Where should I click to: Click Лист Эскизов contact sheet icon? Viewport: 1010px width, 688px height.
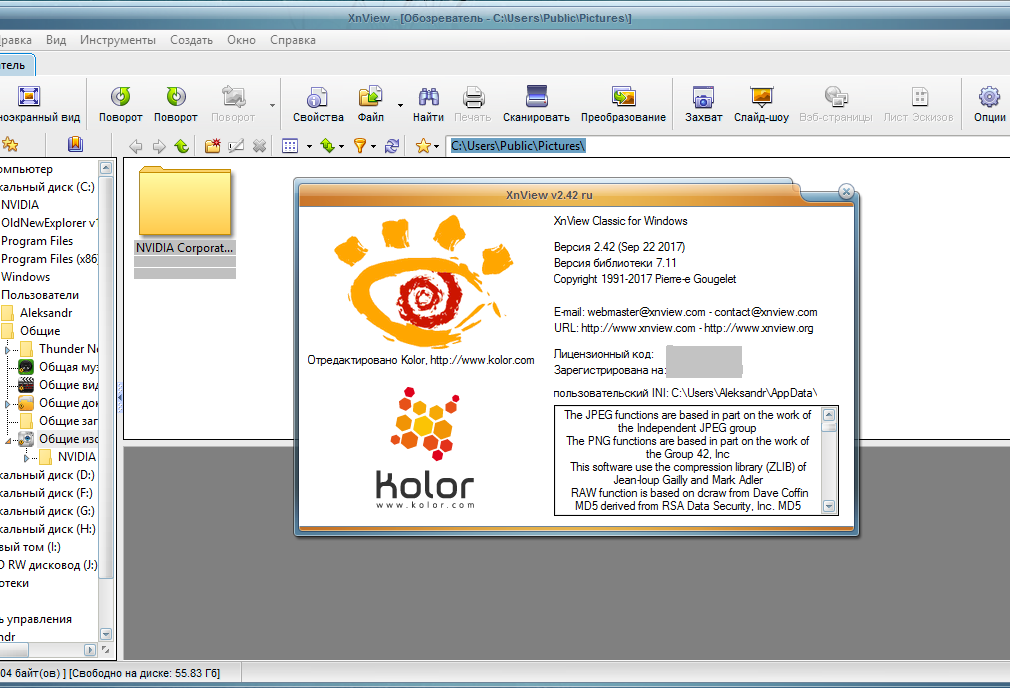pyautogui.click(x=920, y=97)
